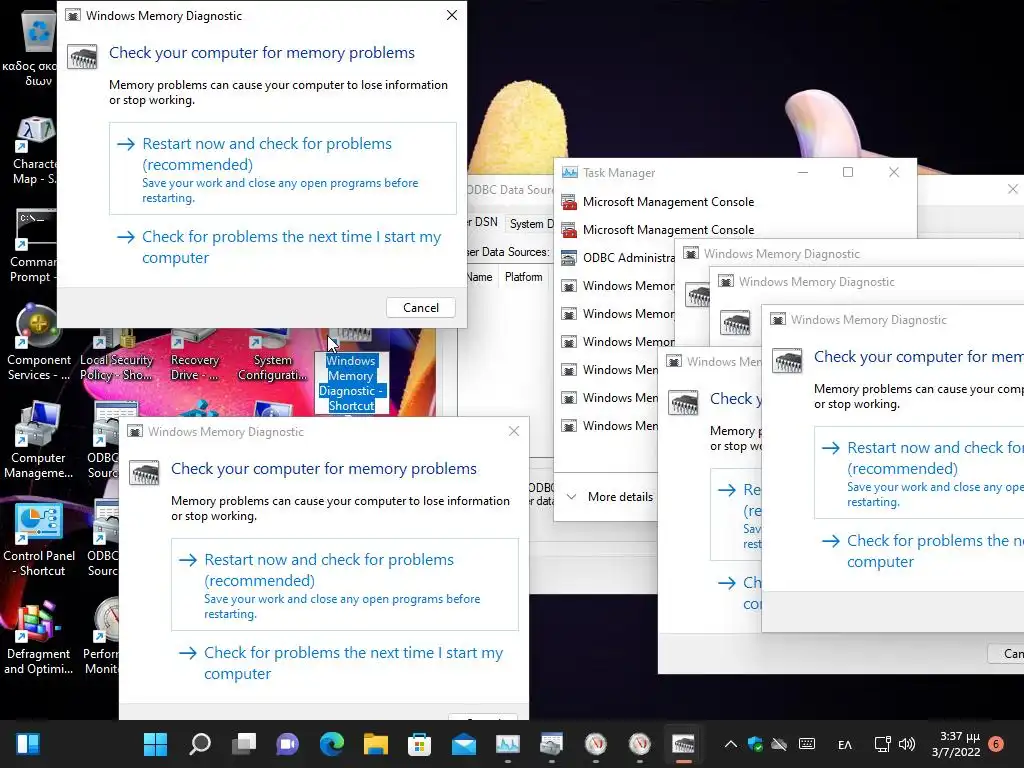Viewport: 1024px width, 768px height.
Task: Choose Check next time in the bottom-left dialog
Action: (x=345, y=663)
